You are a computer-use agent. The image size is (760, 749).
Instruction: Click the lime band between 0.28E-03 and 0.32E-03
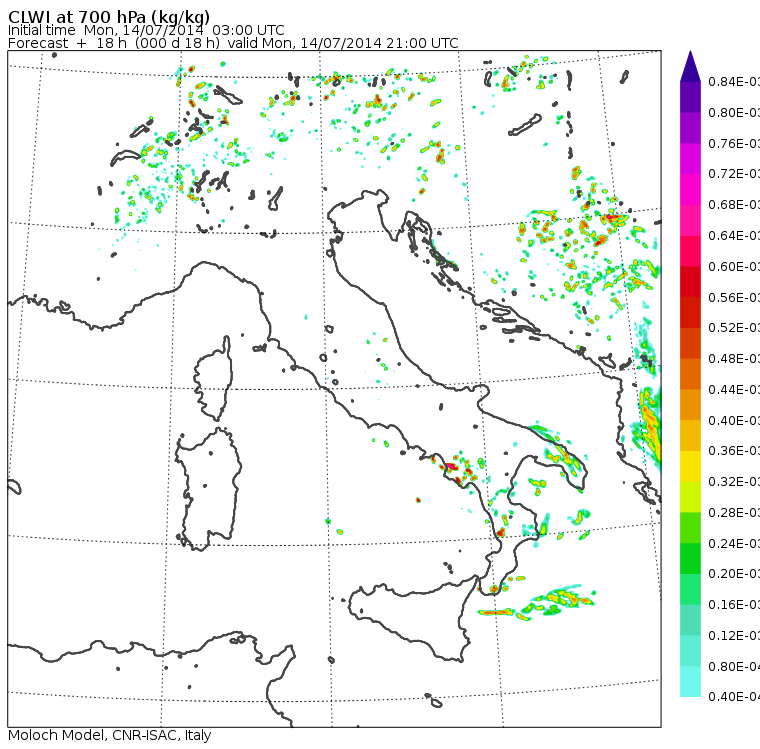[690, 497]
